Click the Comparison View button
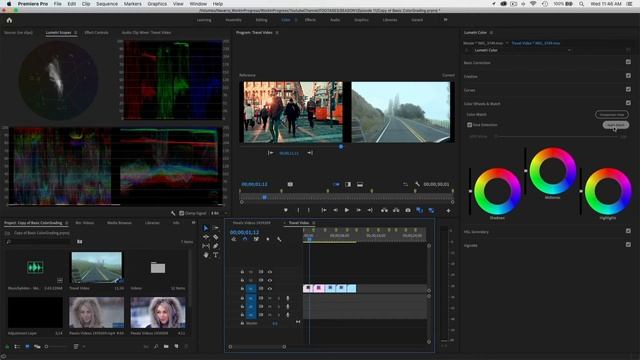This screenshot has height=360, width=640. tap(611, 115)
